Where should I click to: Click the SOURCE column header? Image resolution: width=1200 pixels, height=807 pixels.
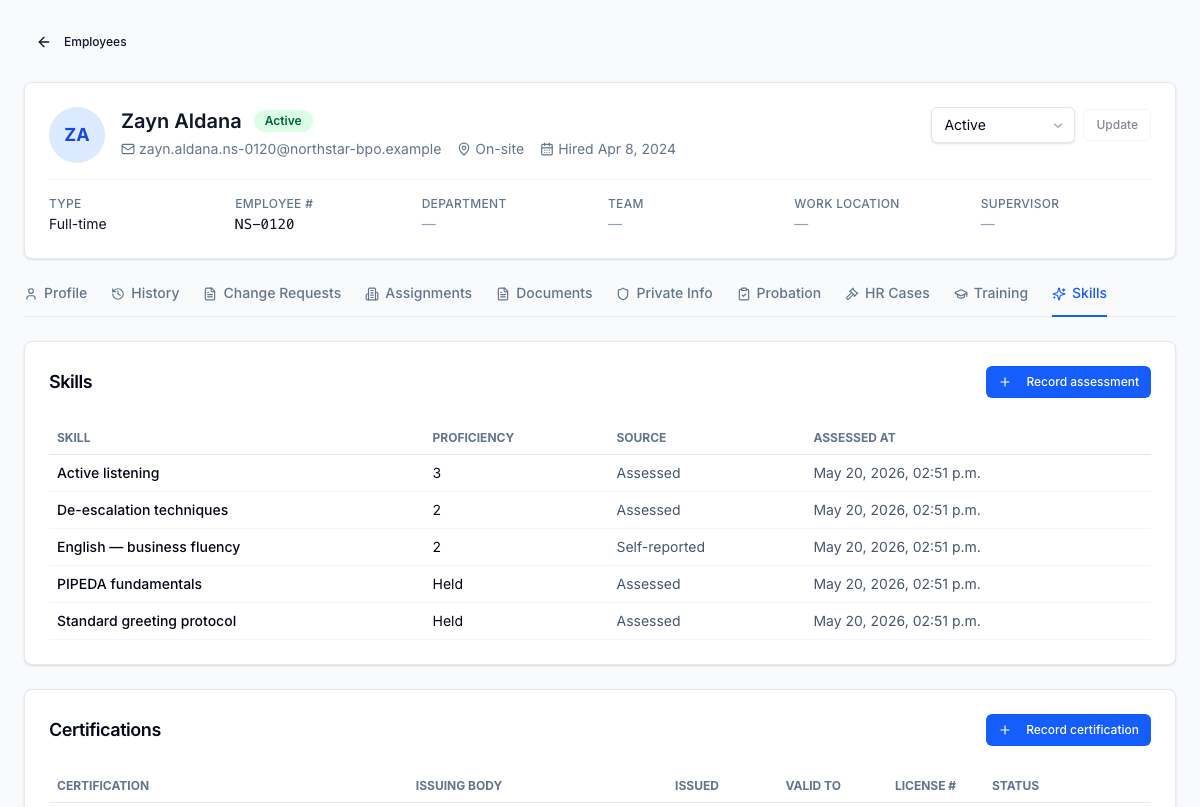click(x=641, y=438)
